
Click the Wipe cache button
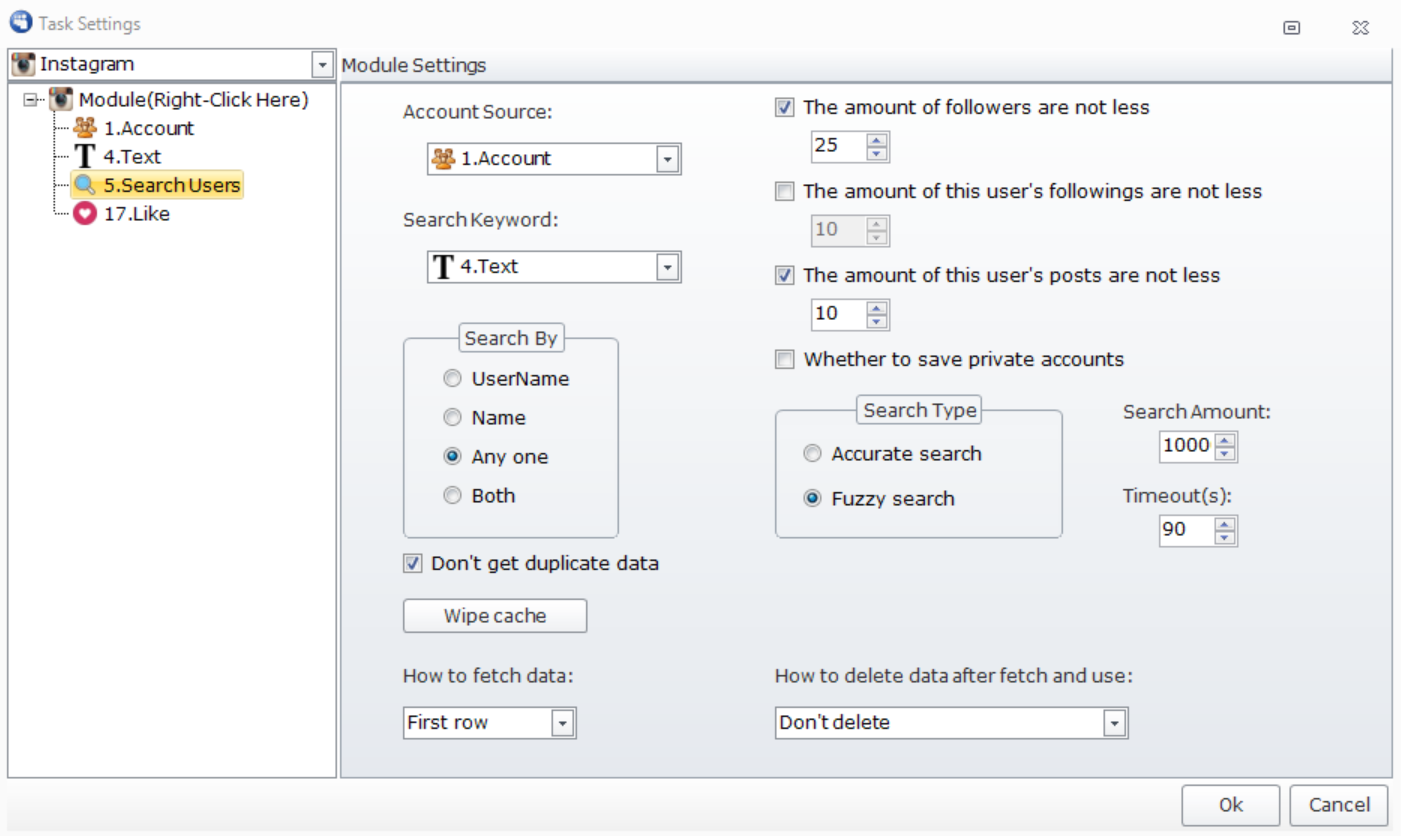[x=494, y=616]
